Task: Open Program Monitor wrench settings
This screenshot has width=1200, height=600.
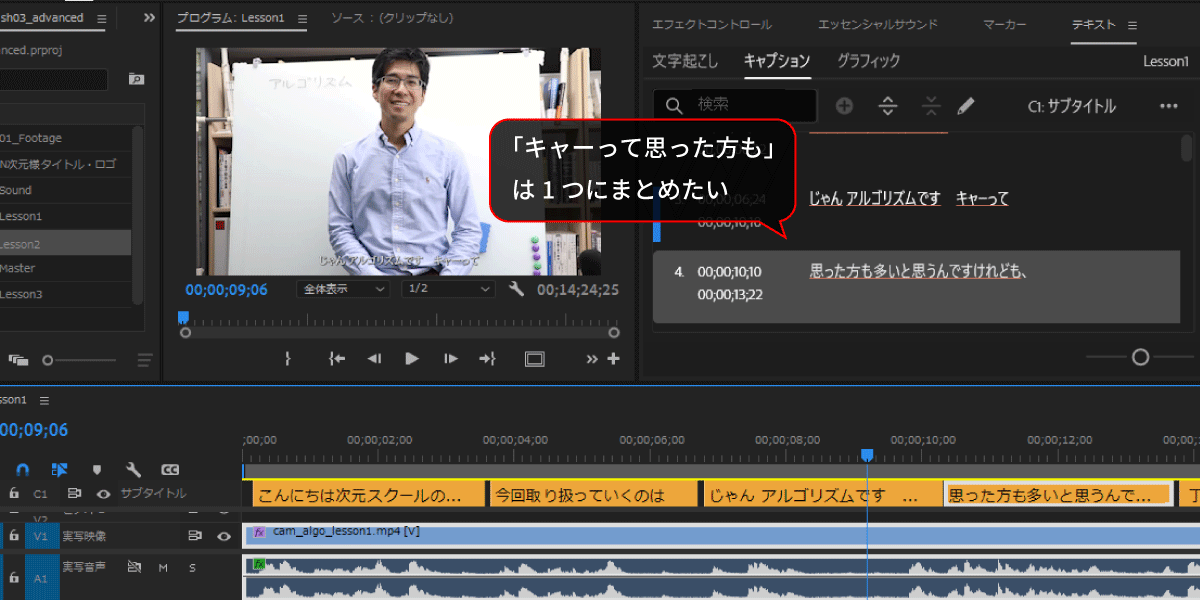Action: 516,289
